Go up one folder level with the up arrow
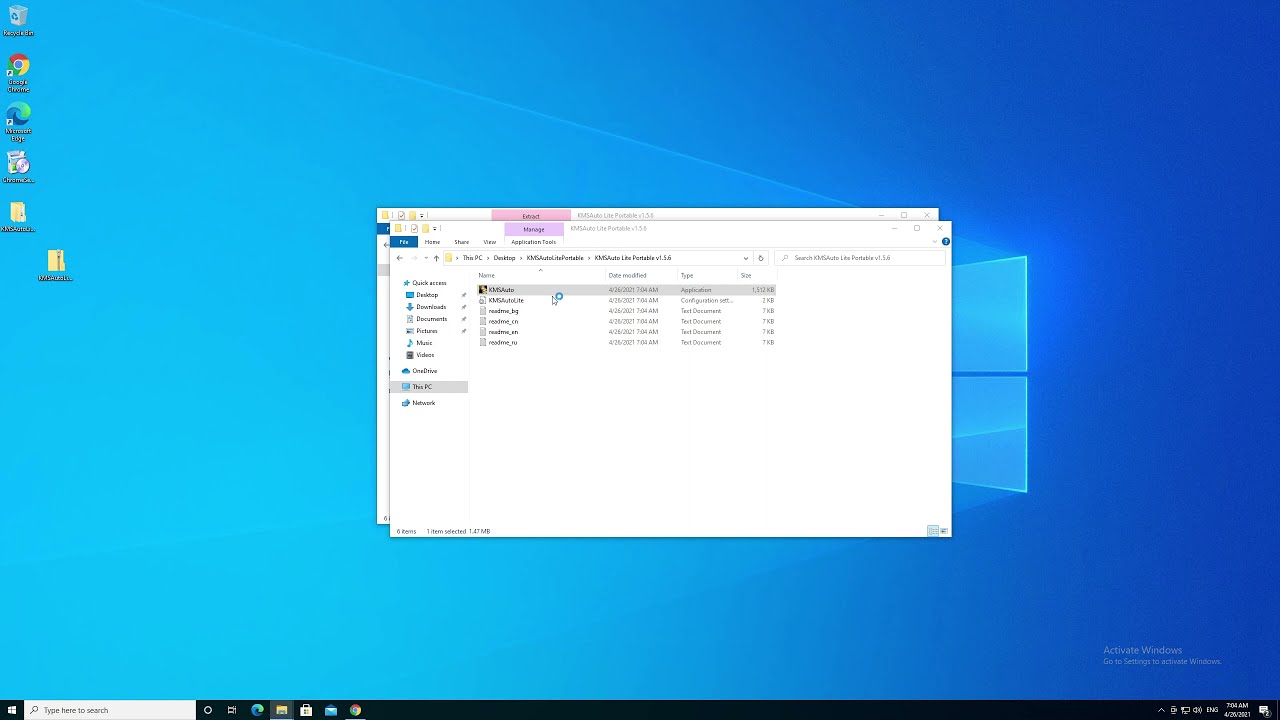 click(436, 258)
